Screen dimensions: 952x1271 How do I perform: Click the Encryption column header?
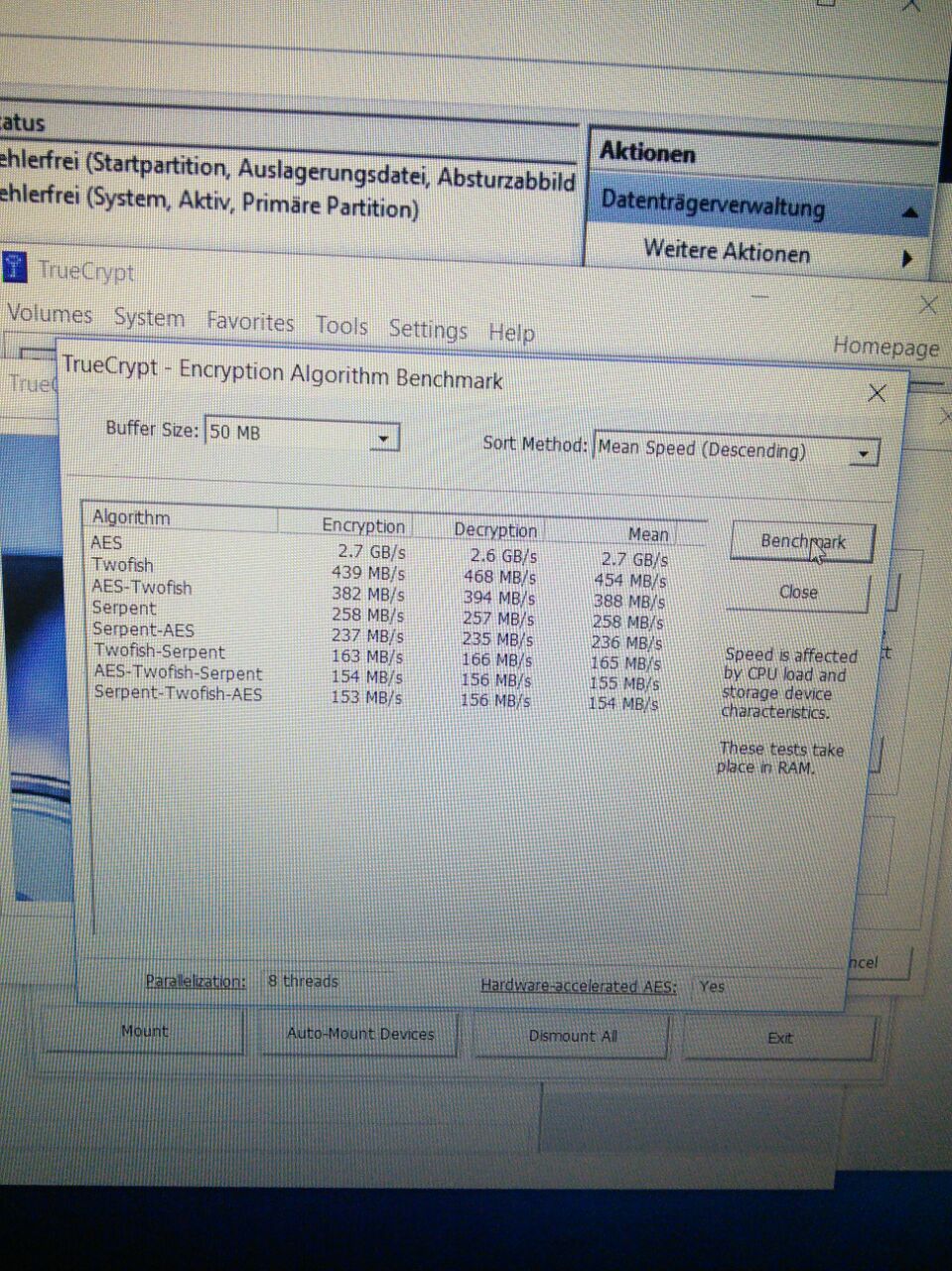tap(344, 525)
